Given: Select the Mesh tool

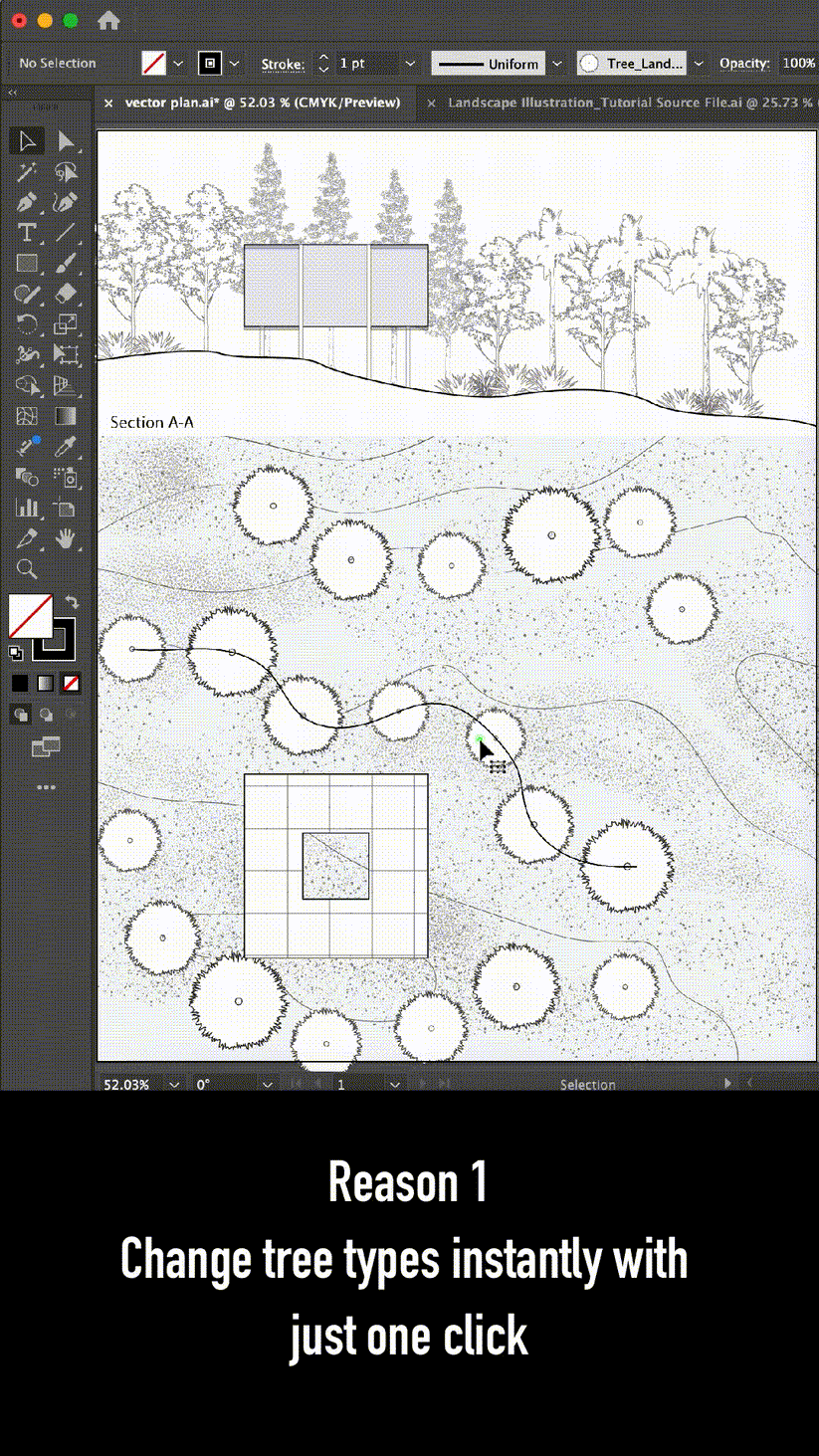Looking at the screenshot, I should pyautogui.click(x=27, y=416).
